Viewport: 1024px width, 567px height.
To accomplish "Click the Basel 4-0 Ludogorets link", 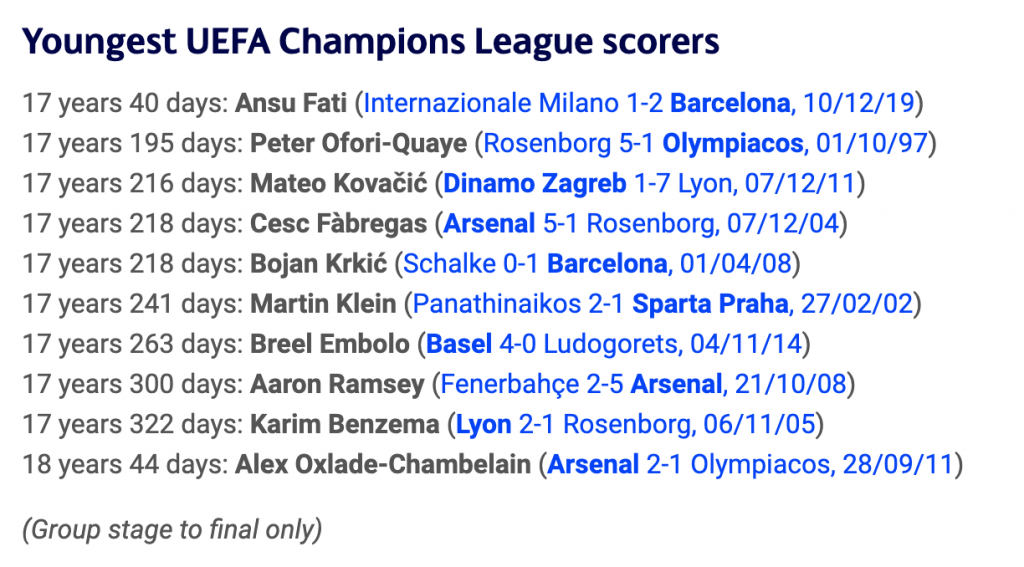I will point(613,344).
